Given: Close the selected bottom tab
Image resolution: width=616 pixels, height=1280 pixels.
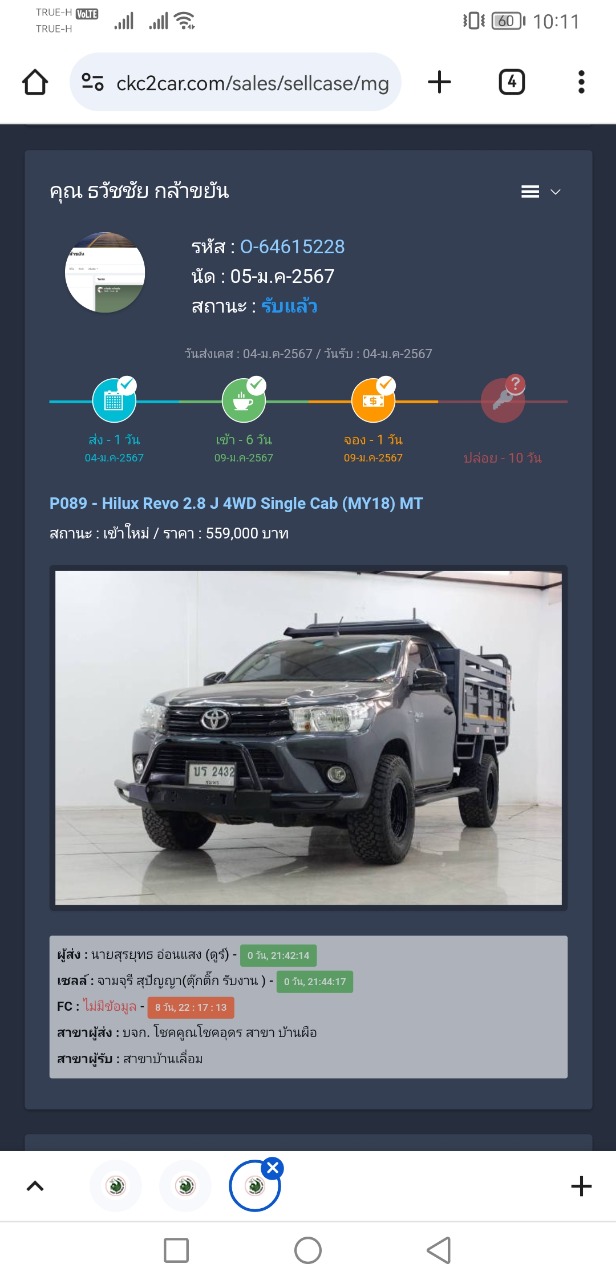Looking at the screenshot, I should (x=273, y=1167).
